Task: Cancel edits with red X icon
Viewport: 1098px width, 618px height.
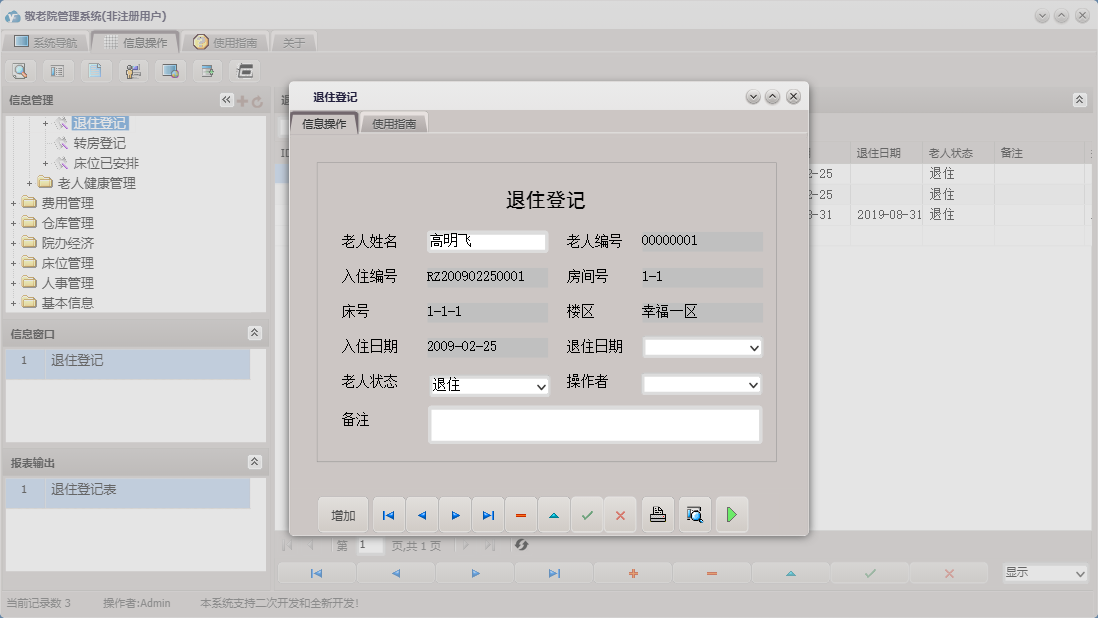Action: pyautogui.click(x=620, y=514)
